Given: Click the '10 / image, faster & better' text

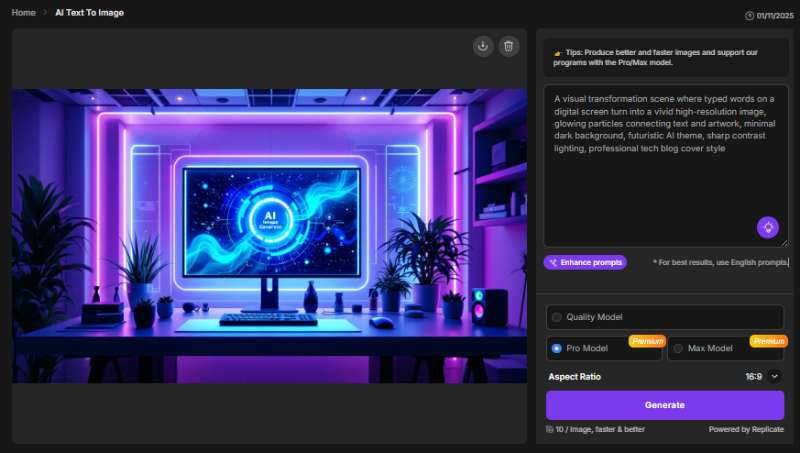Looking at the screenshot, I should [600, 430].
